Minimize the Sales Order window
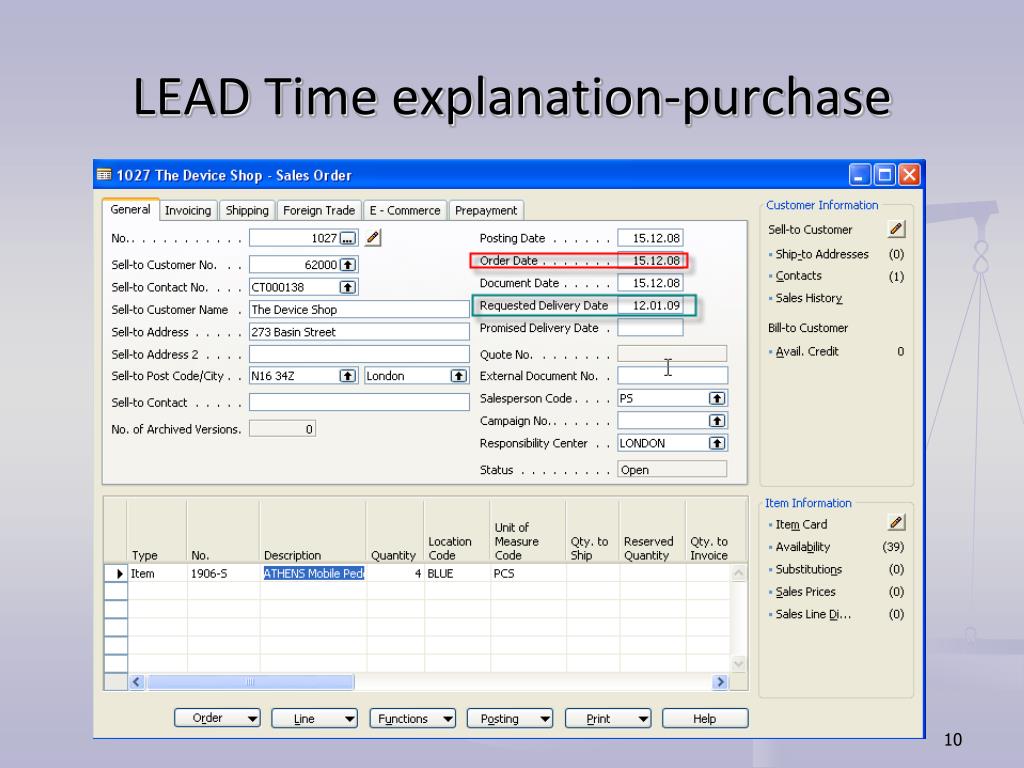 [859, 174]
